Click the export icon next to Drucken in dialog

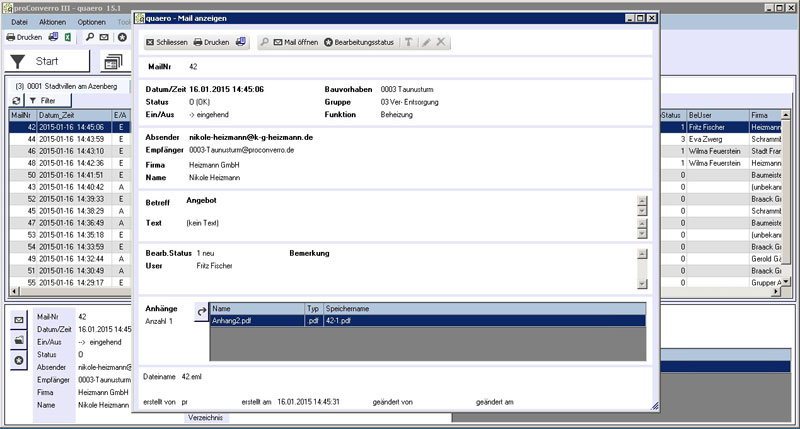tap(239, 43)
